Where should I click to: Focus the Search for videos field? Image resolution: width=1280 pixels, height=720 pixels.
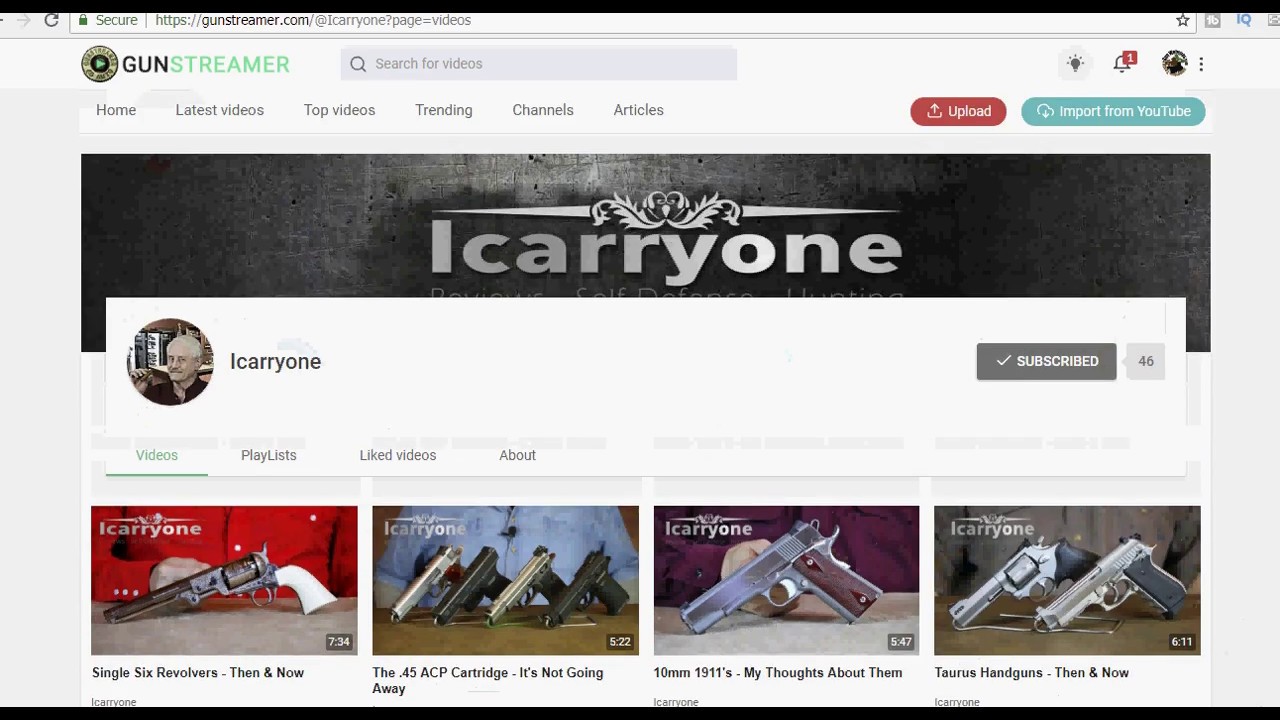(x=539, y=64)
